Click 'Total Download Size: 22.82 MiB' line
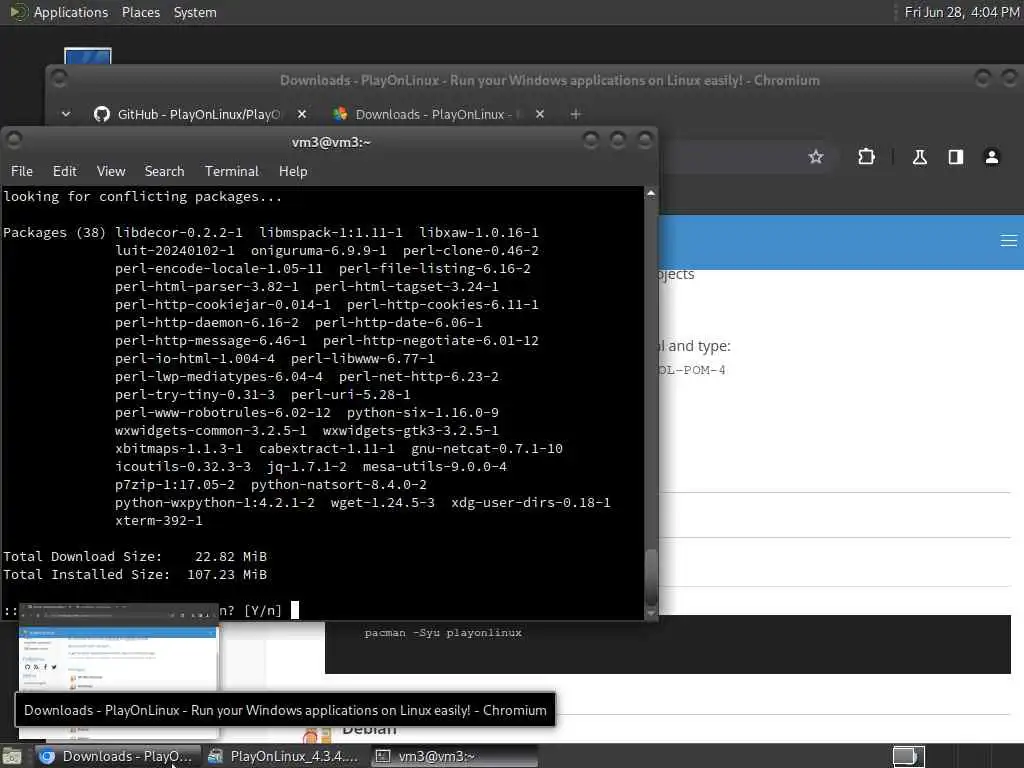Screen dimensions: 1024x768 click(x=135, y=556)
